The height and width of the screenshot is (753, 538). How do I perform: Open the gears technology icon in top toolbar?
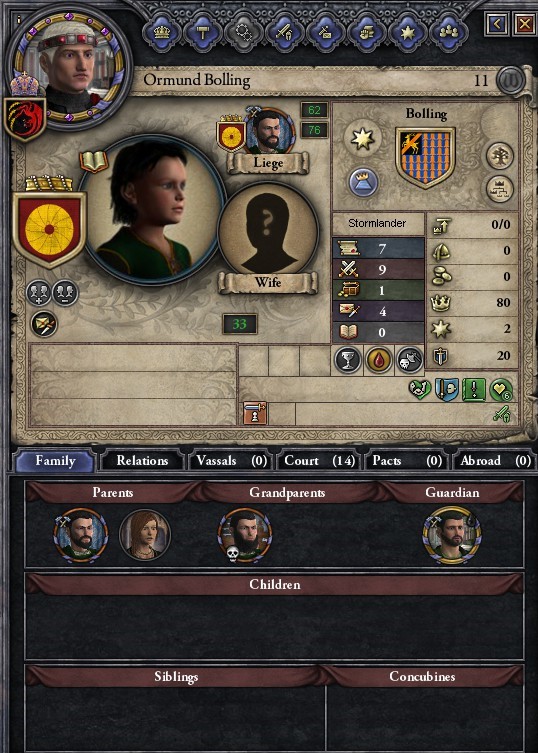(244, 32)
